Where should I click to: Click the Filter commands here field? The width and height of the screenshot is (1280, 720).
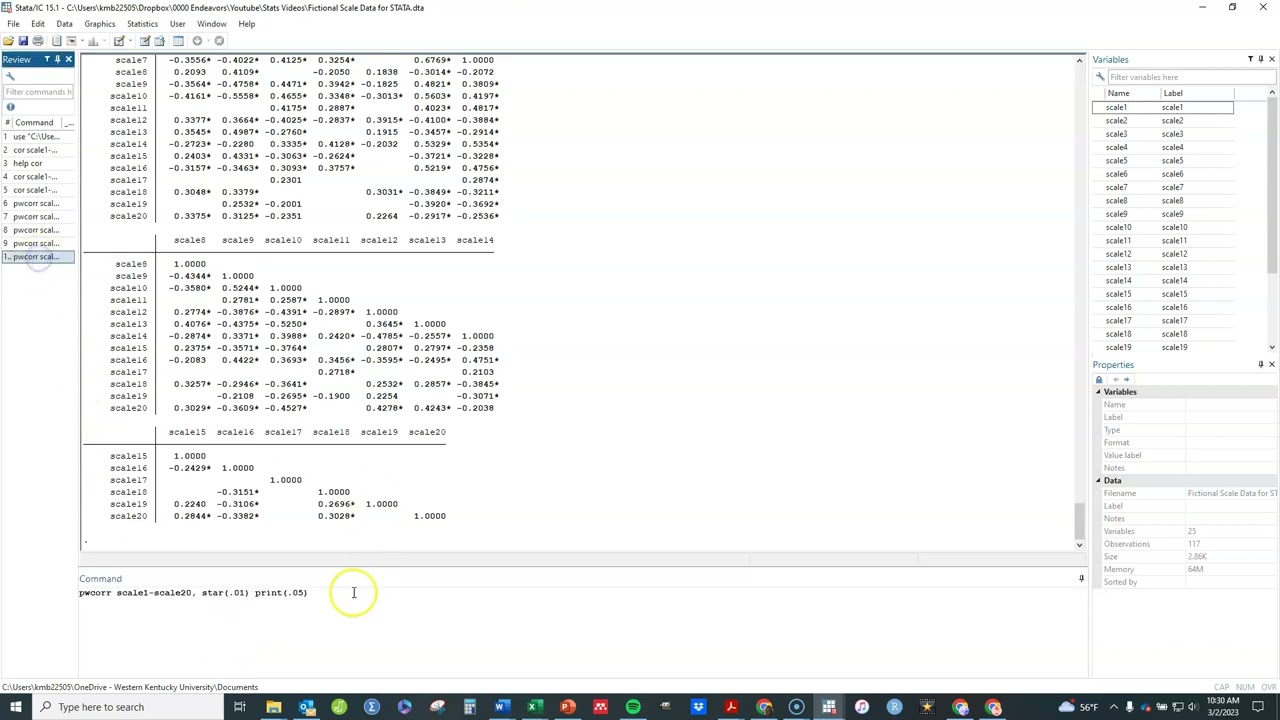[38, 92]
